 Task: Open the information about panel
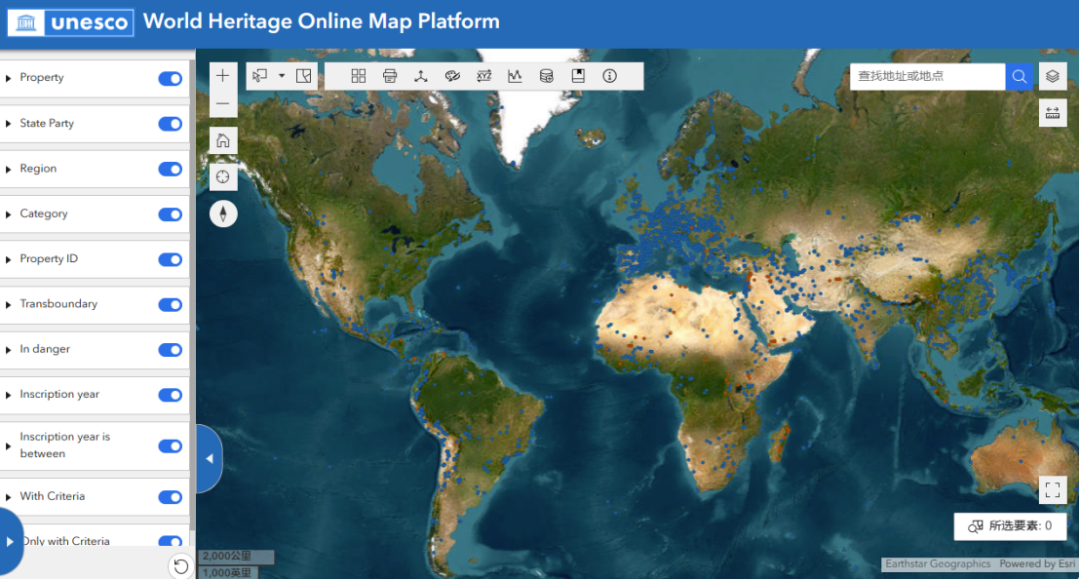click(610, 76)
